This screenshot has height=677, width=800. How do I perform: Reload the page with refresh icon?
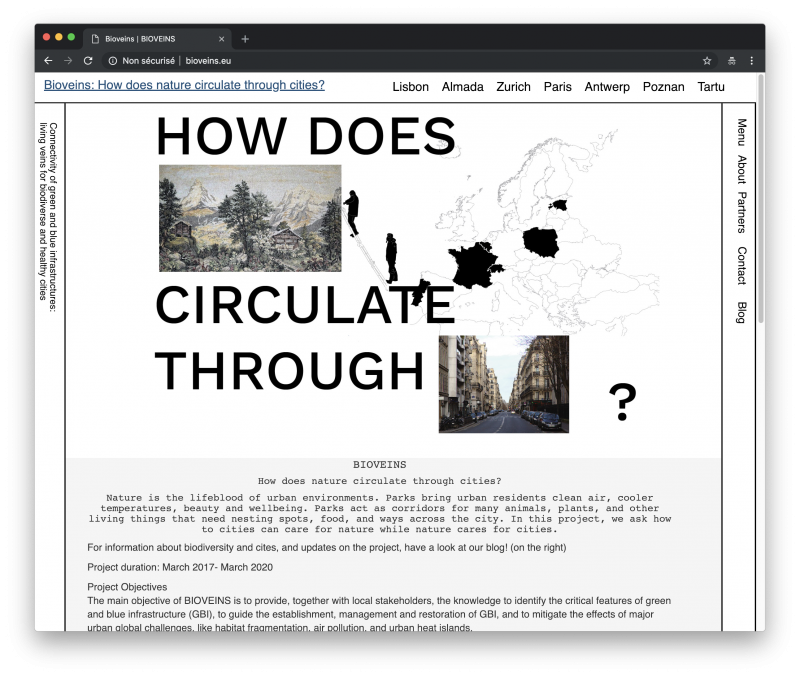pos(88,61)
